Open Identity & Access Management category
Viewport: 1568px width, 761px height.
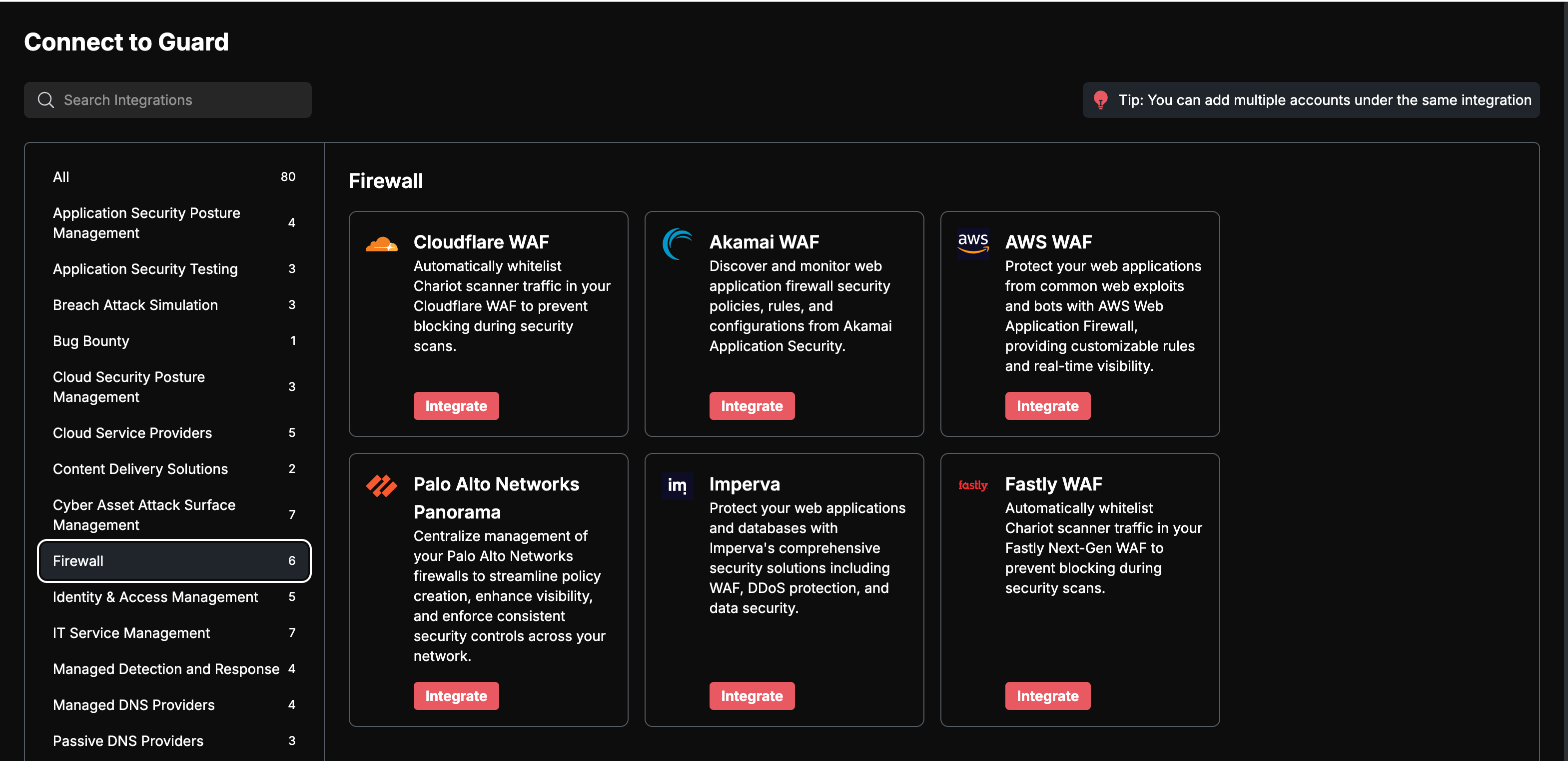click(174, 596)
